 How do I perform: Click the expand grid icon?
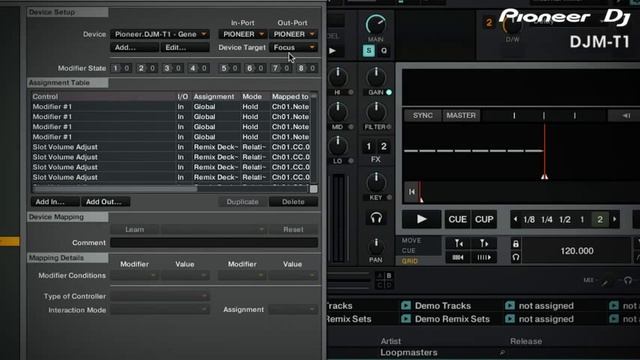tap(484, 257)
